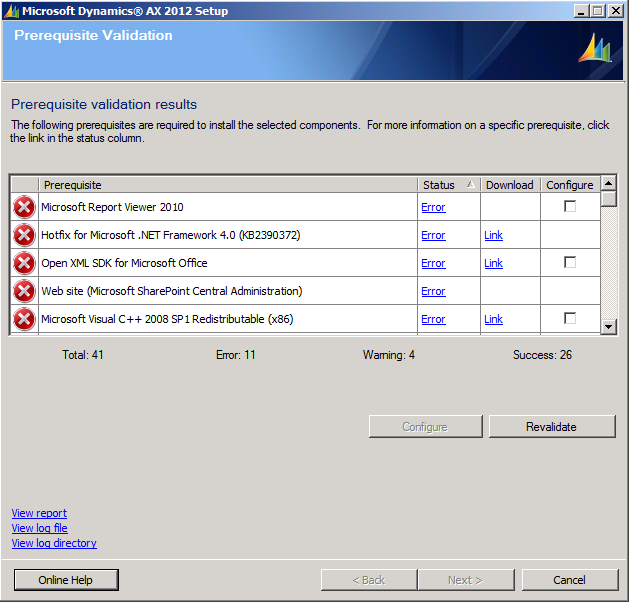Open the View log file link
The image size is (629, 602).
[x=40, y=528]
